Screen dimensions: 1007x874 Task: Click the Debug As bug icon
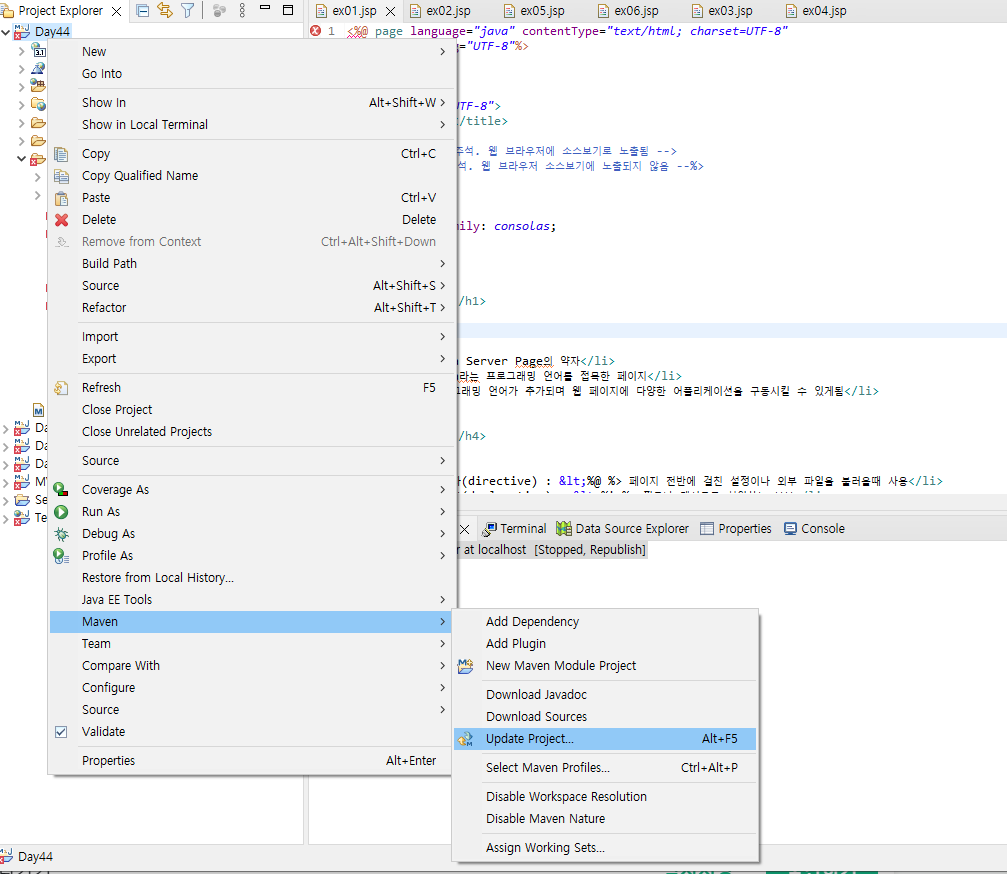(61, 534)
